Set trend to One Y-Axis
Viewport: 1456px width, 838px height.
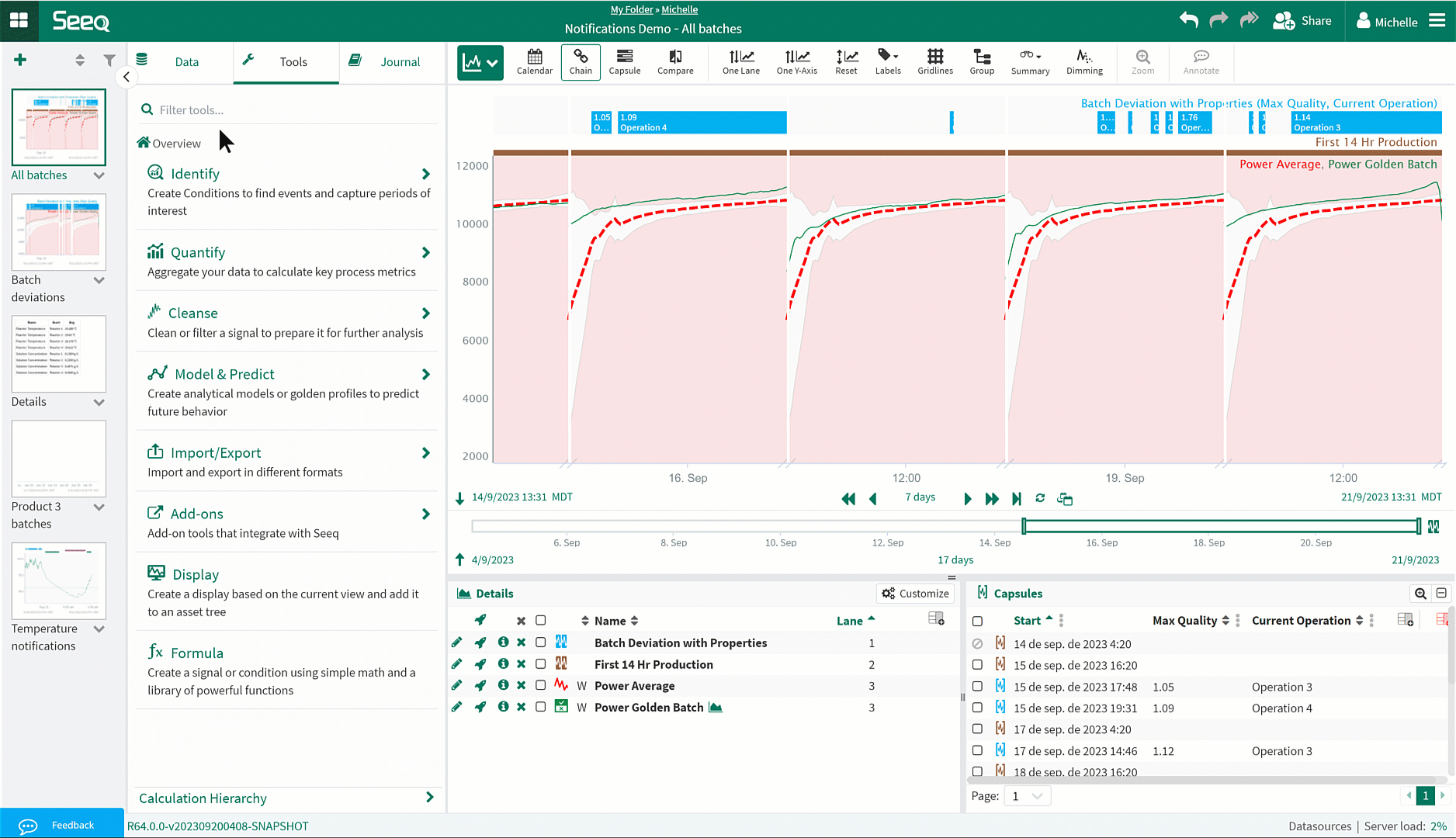pyautogui.click(x=797, y=62)
